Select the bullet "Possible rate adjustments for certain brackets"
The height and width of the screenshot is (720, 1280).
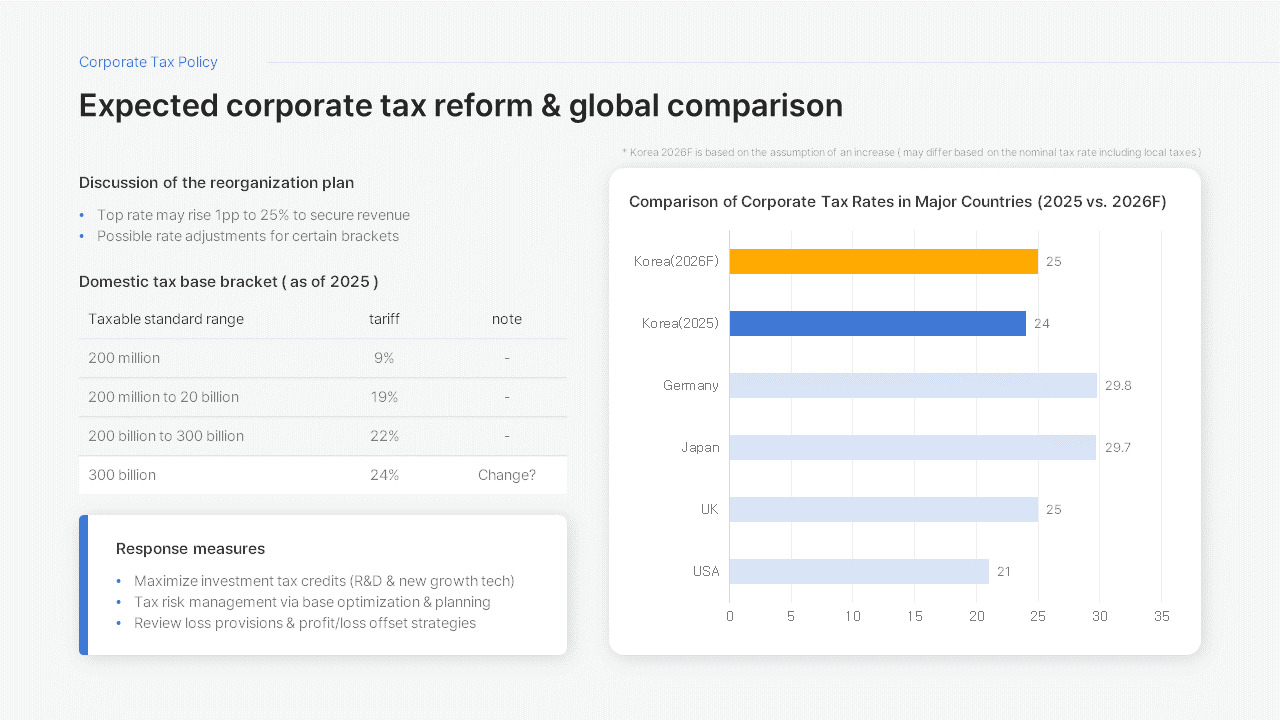point(248,236)
